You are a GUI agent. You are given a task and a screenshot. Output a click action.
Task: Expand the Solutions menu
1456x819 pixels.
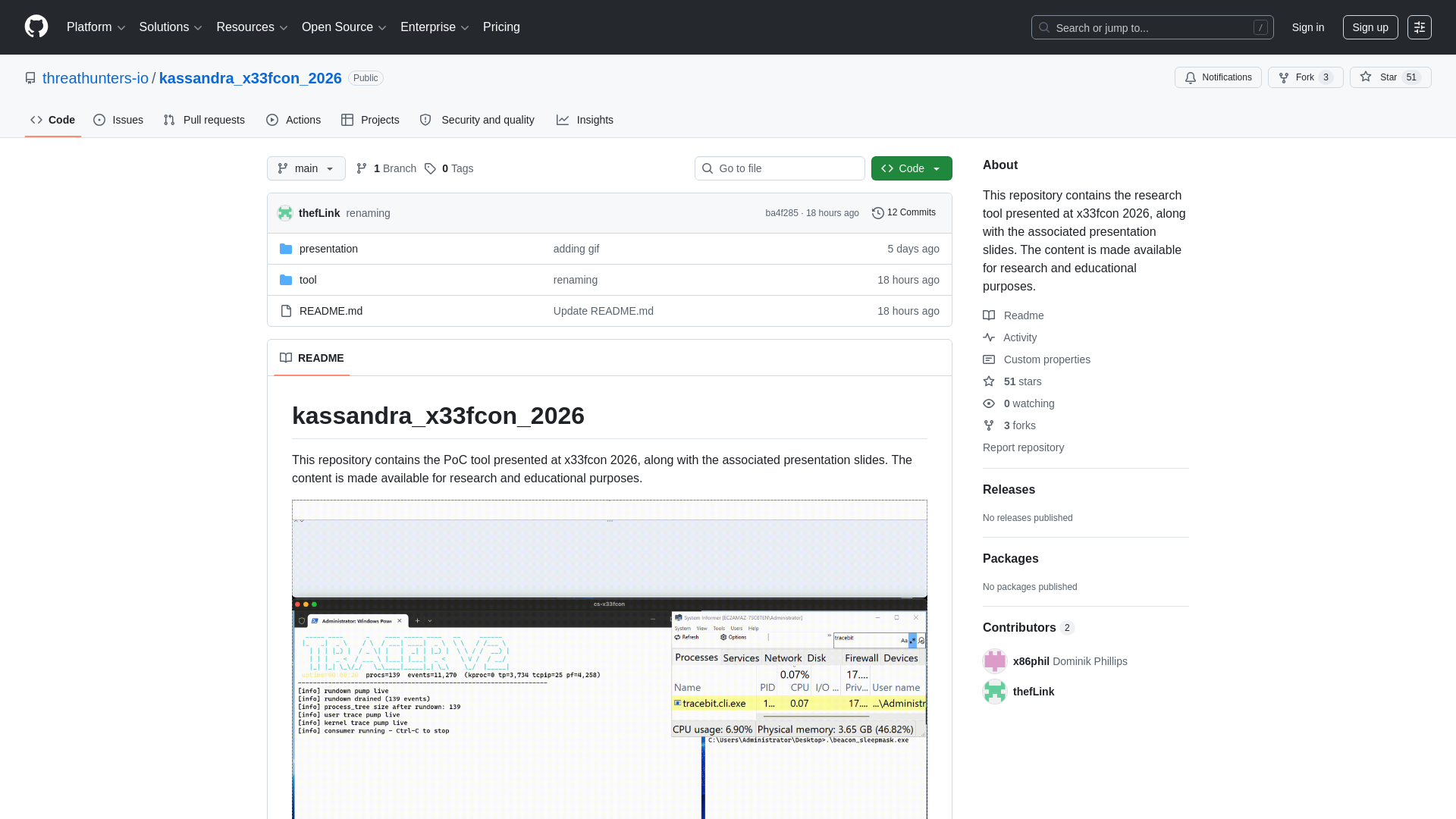pyautogui.click(x=171, y=27)
